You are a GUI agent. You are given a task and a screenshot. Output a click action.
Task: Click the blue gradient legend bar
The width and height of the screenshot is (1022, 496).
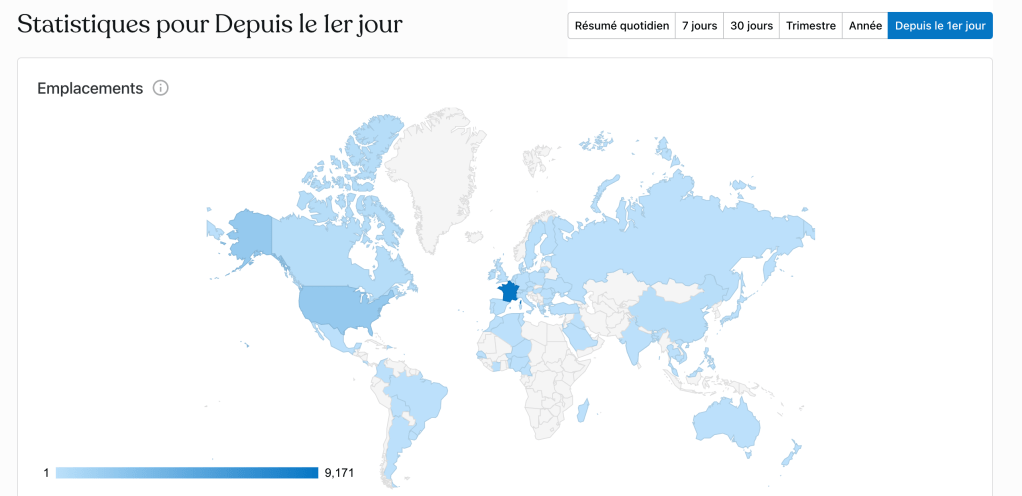(x=187, y=472)
